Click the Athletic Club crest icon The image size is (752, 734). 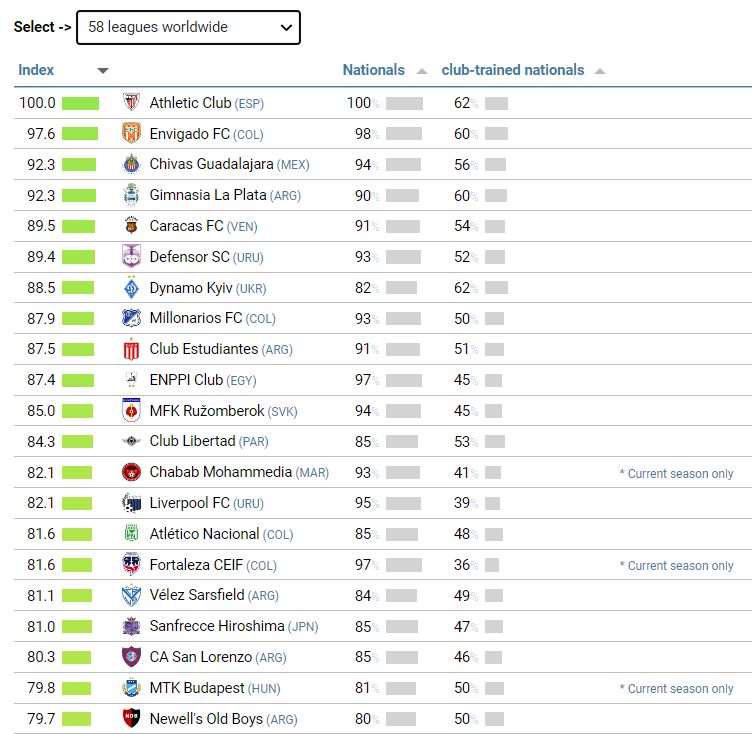click(x=131, y=103)
